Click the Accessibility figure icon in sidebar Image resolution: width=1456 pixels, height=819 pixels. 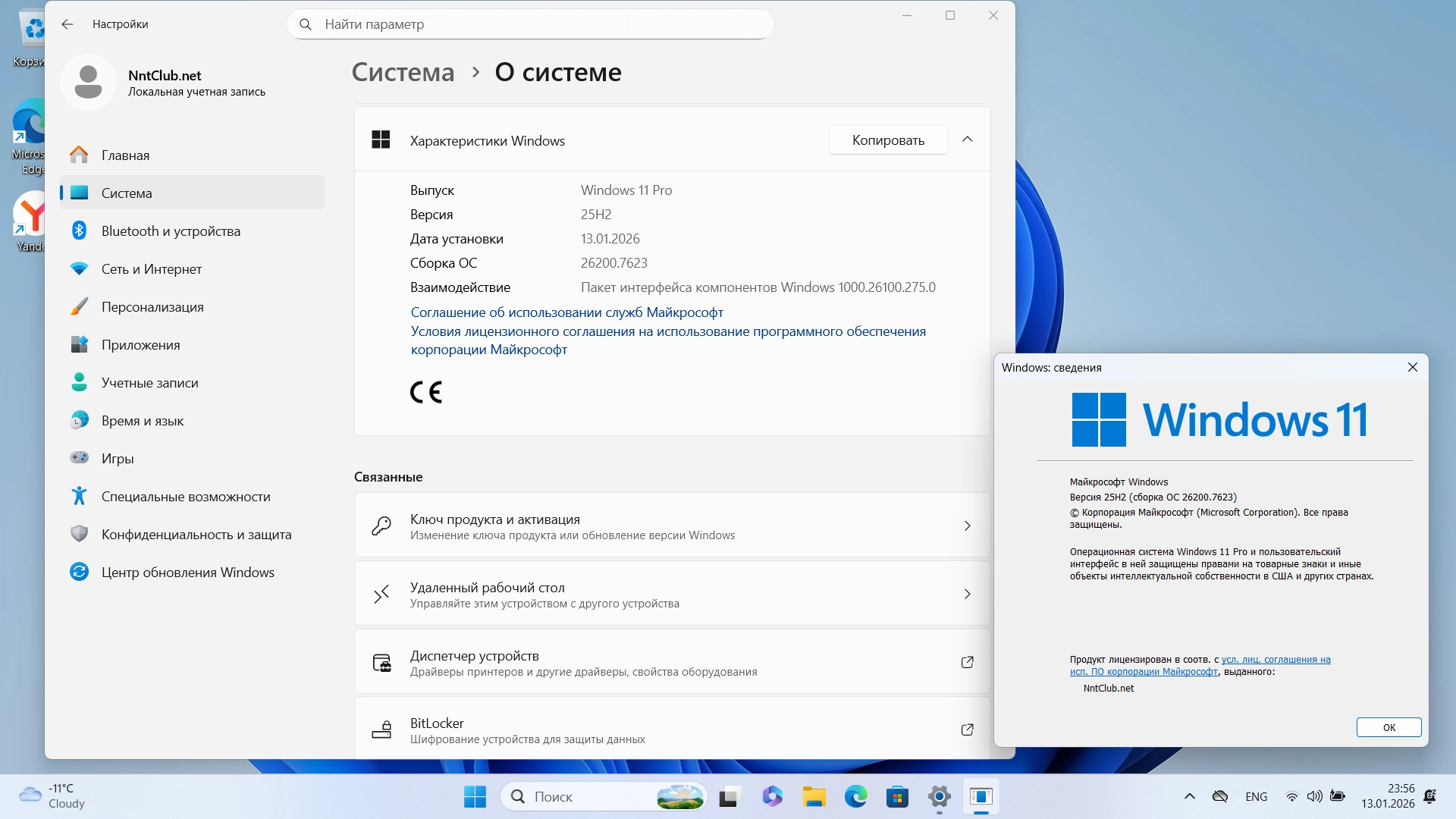(79, 496)
